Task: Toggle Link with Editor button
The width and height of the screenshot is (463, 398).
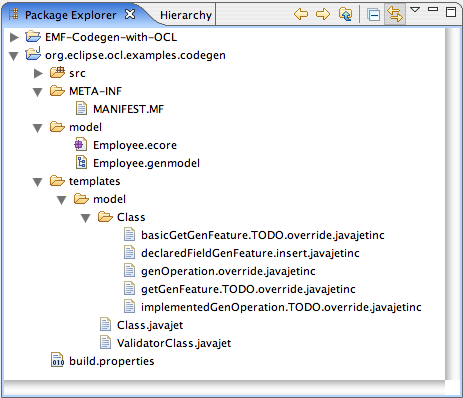Action: pyautogui.click(x=395, y=14)
